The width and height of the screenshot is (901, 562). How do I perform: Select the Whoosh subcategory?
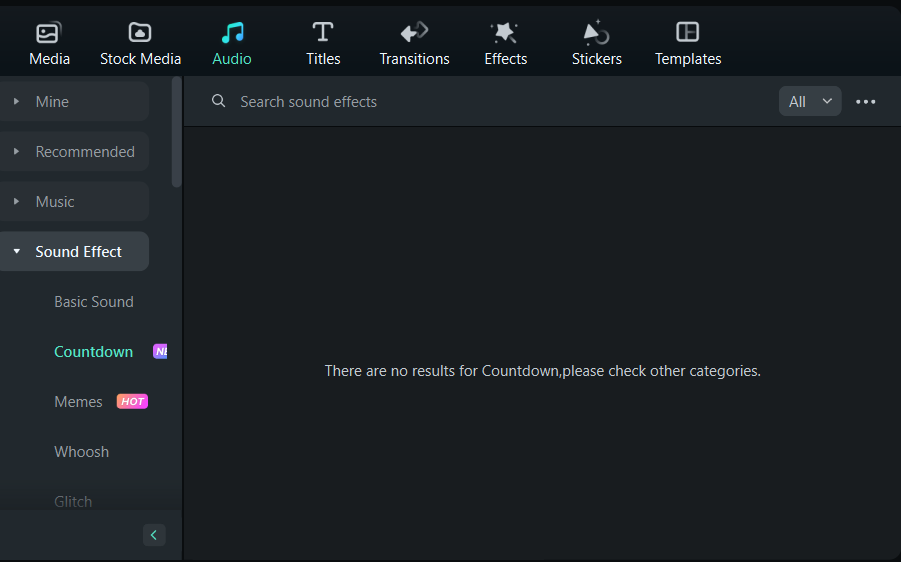[x=82, y=452]
